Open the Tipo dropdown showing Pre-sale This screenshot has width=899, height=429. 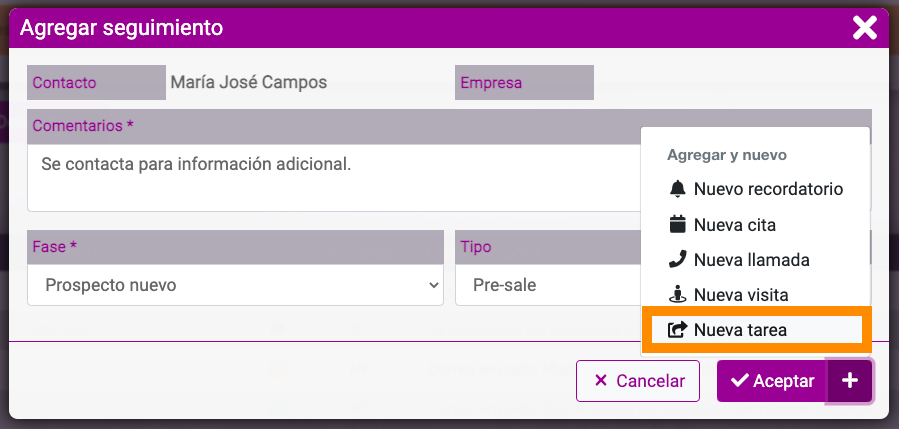[x=548, y=285]
